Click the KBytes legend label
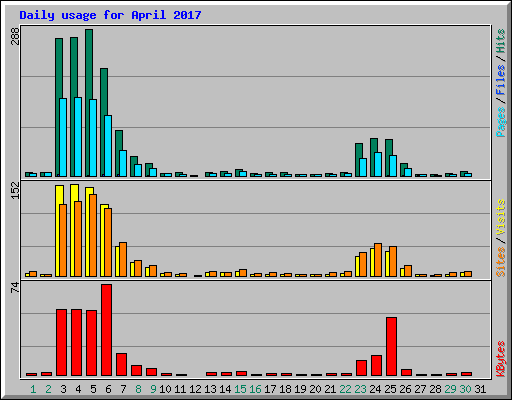This screenshot has height=400, width=512. click(500, 359)
